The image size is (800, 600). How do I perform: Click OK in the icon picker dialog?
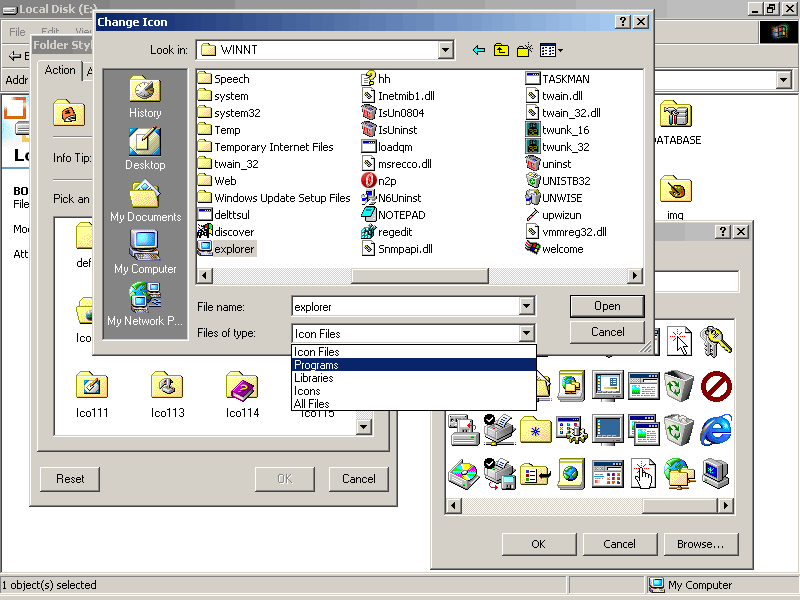(539, 544)
